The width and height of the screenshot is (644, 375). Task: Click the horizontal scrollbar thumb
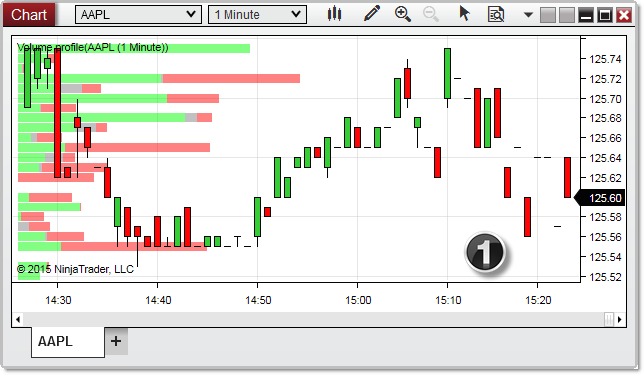coord(609,319)
